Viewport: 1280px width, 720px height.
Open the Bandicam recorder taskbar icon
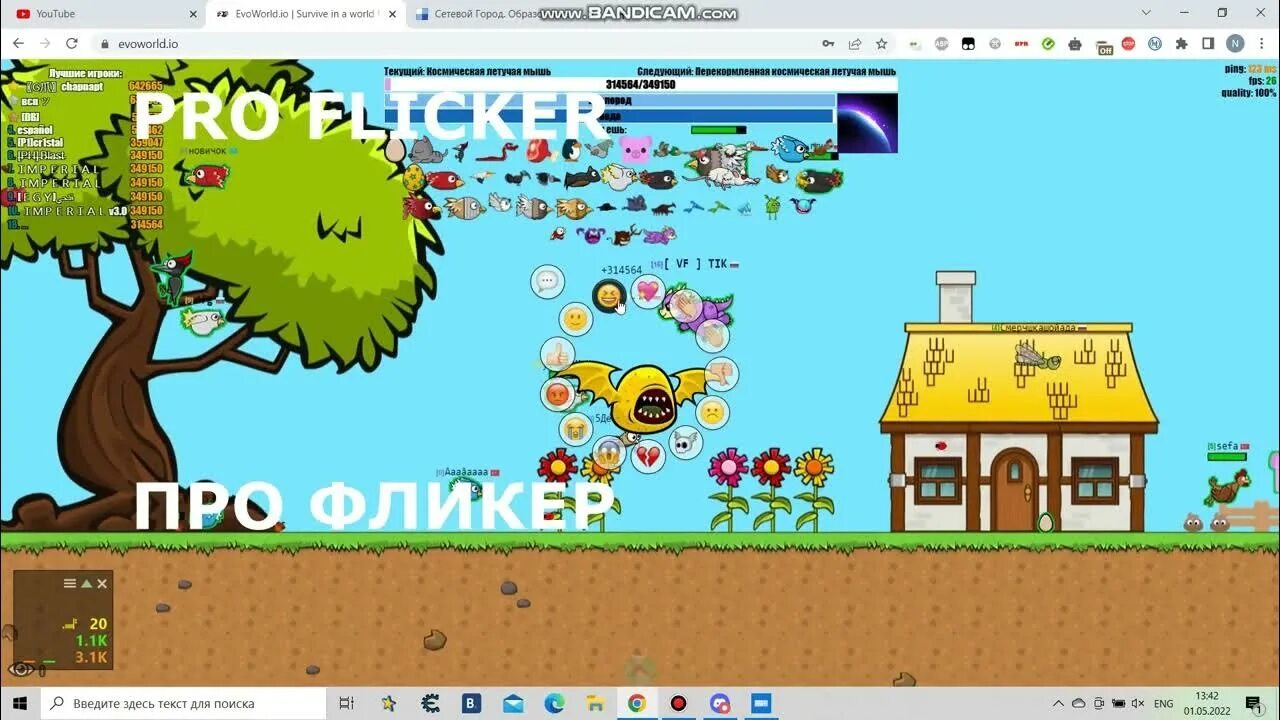(678, 703)
